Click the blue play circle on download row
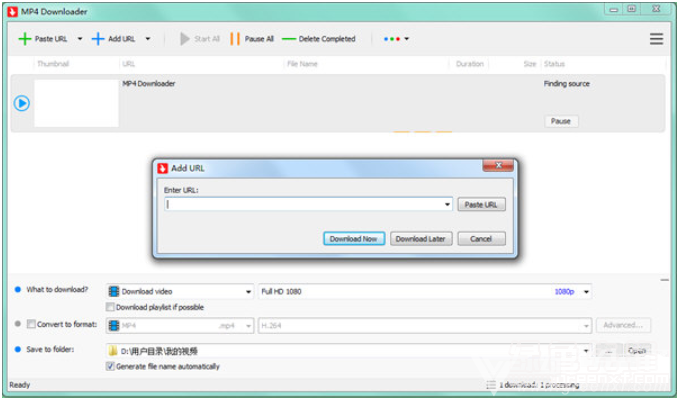The height and width of the screenshot is (400, 678). [22, 103]
